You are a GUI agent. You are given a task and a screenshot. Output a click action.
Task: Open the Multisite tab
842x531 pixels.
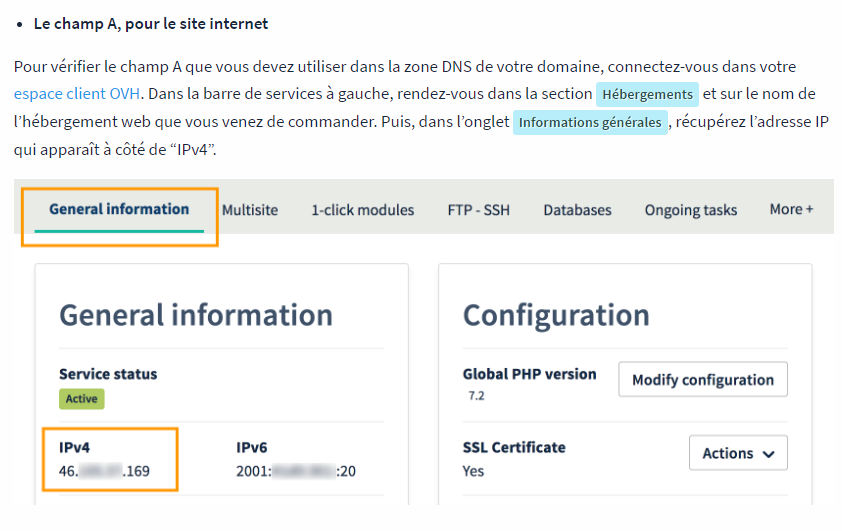click(249, 210)
